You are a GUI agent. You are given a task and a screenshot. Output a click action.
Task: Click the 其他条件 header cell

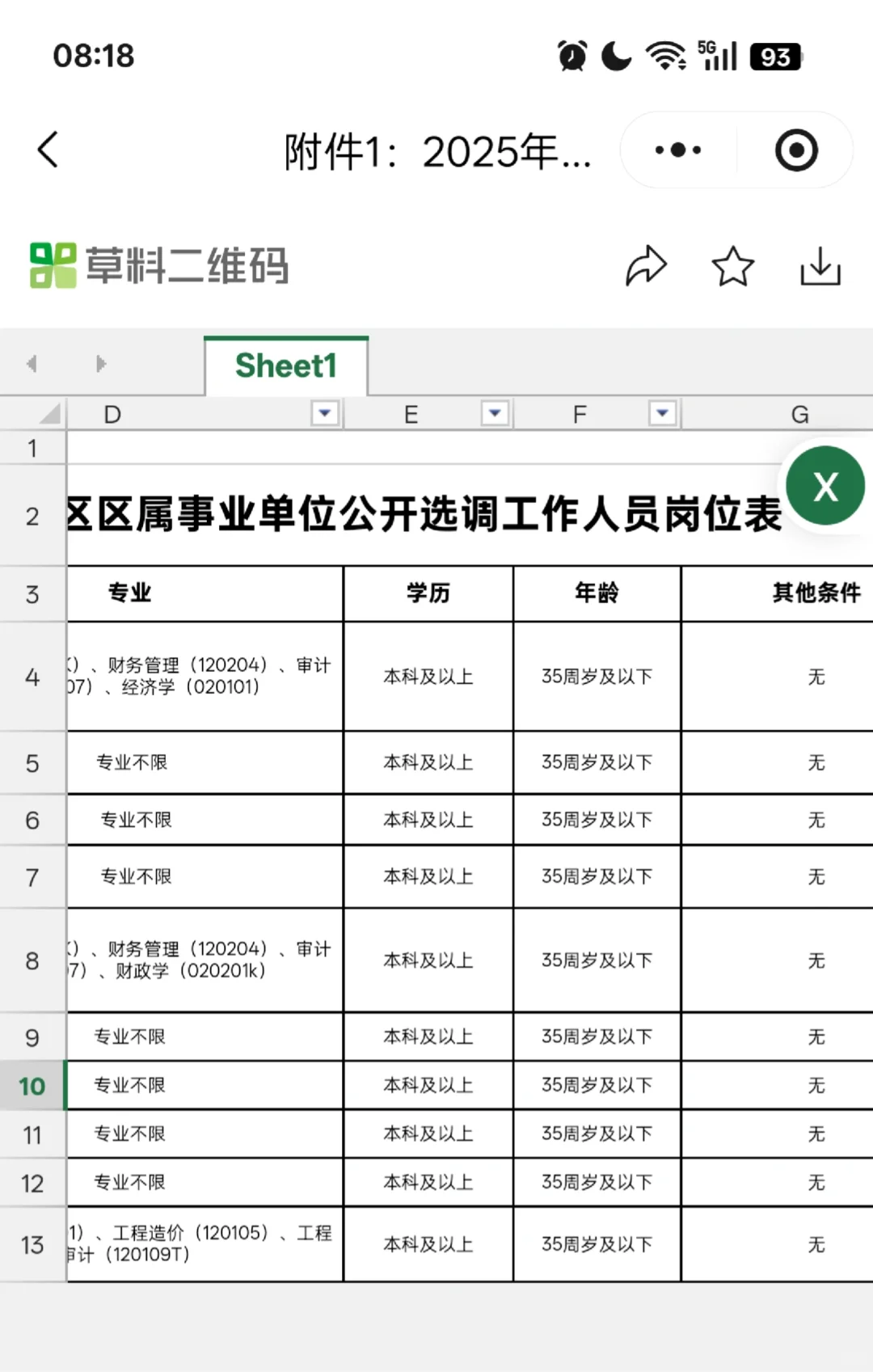pos(778,593)
